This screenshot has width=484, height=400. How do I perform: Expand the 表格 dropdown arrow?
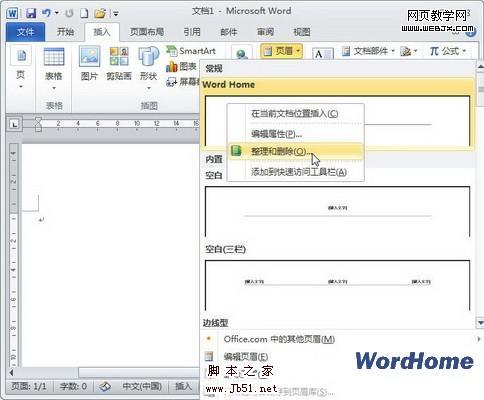coord(54,88)
